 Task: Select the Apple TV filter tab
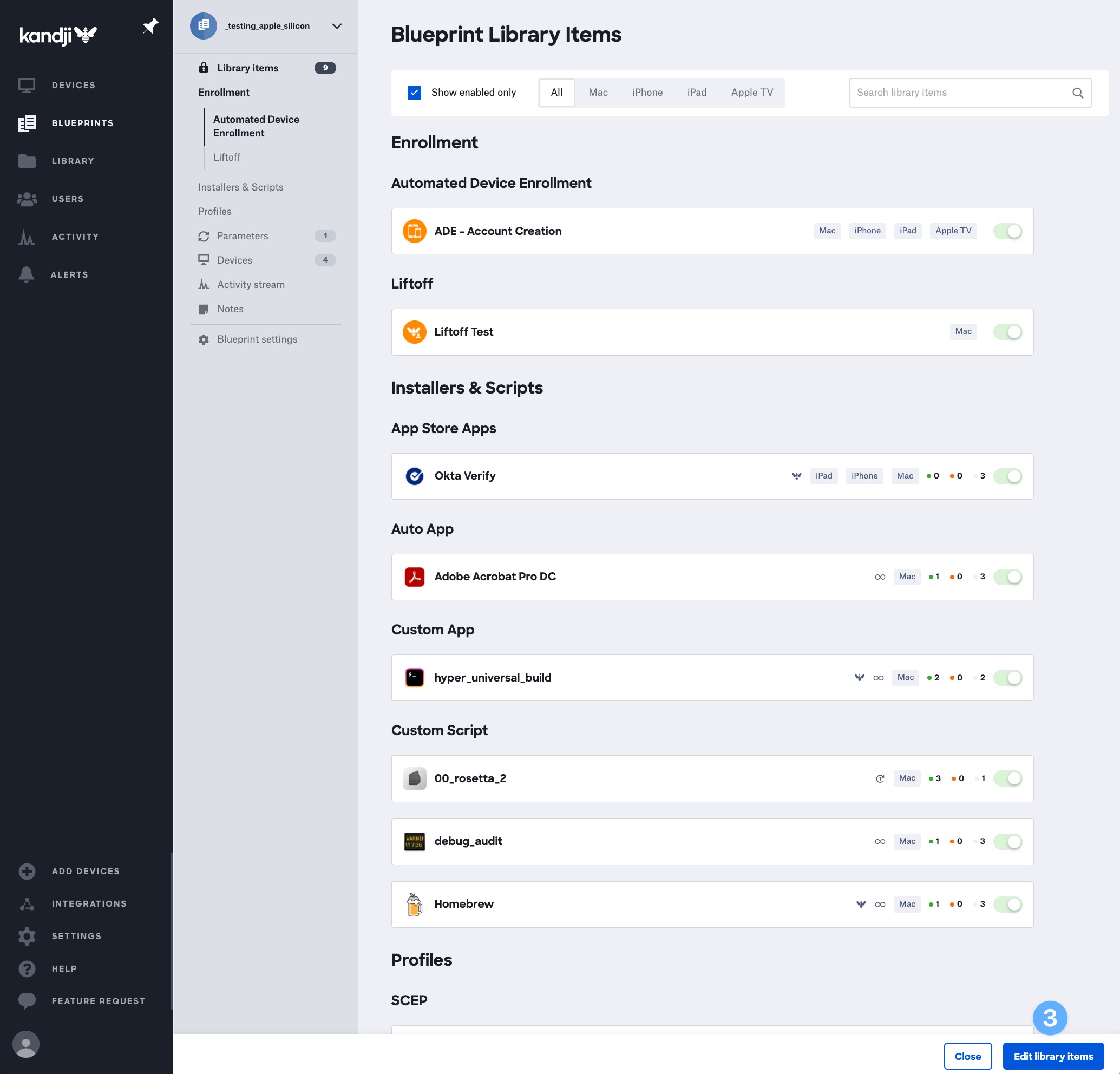[x=751, y=92]
